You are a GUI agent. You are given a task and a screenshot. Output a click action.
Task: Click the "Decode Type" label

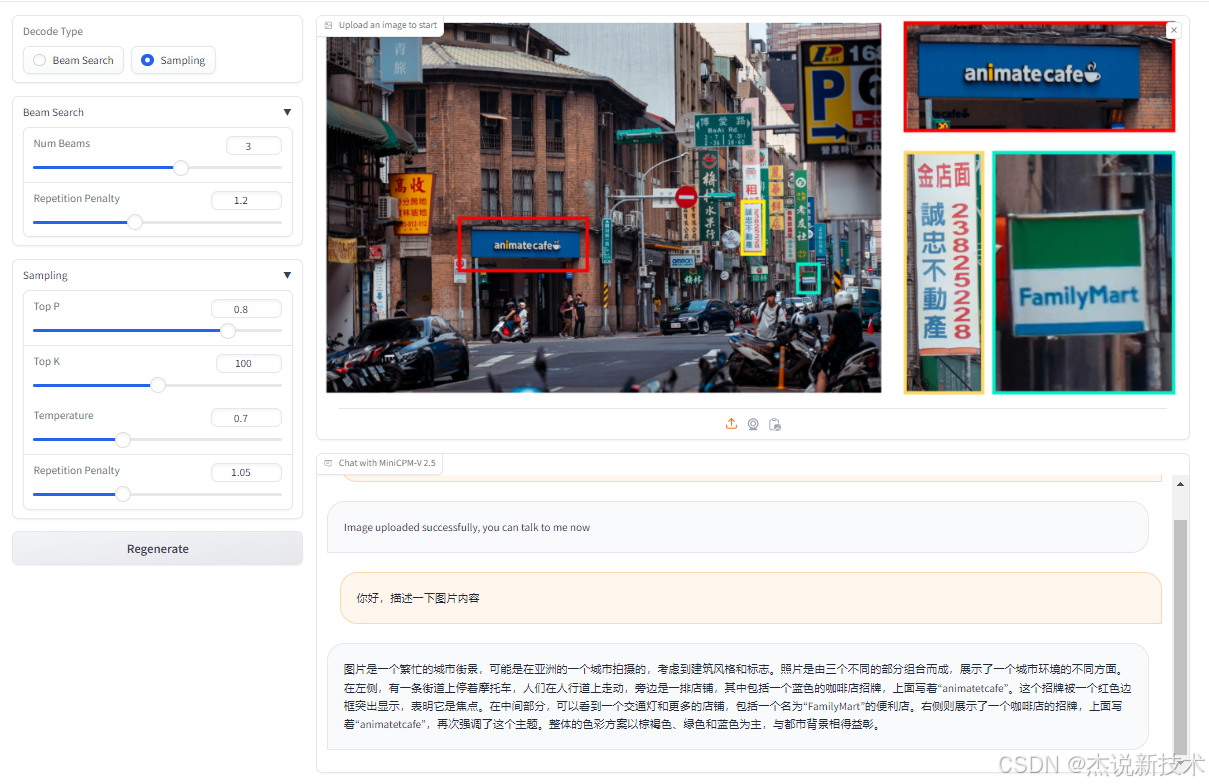tap(53, 32)
